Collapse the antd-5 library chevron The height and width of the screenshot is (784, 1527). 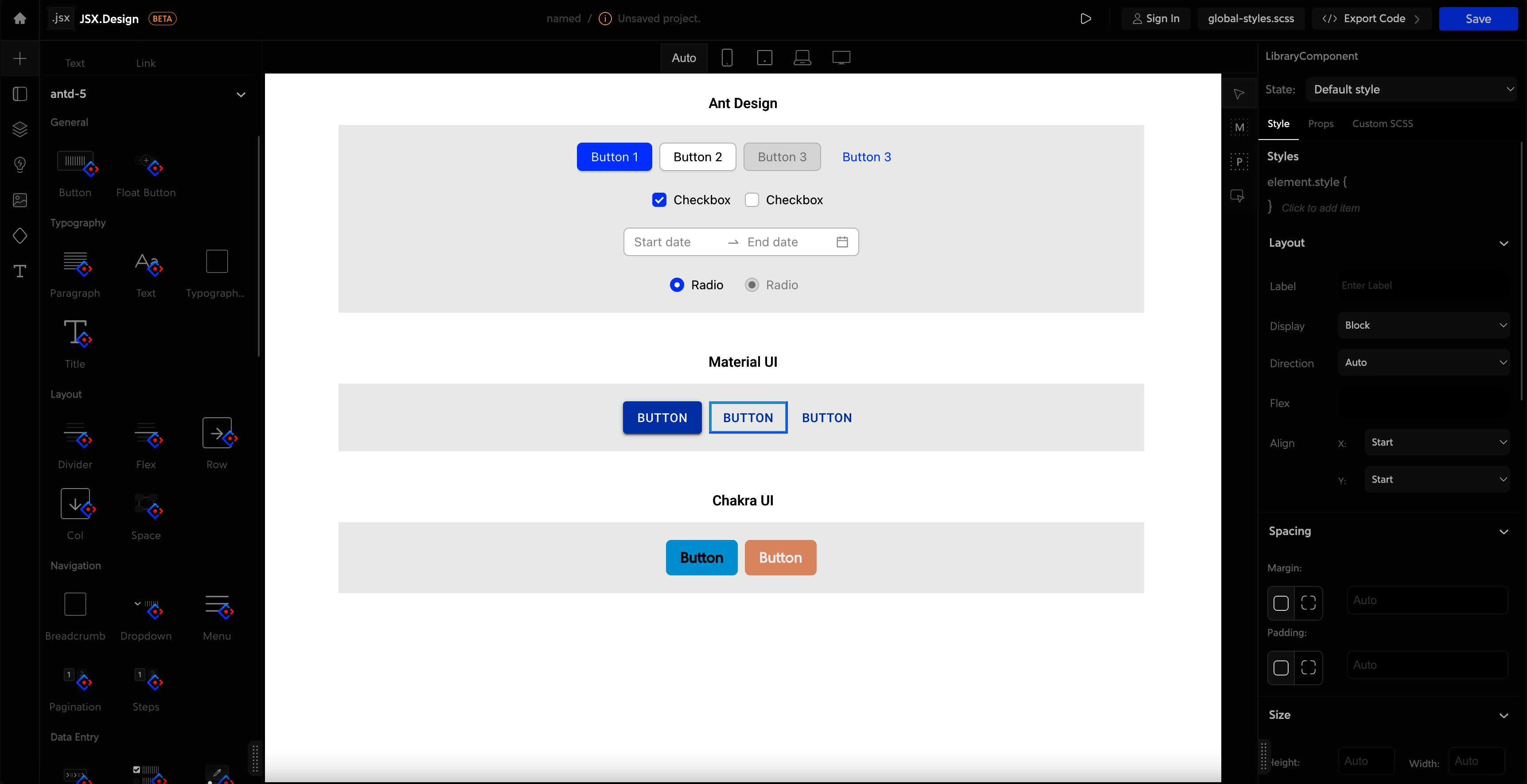(241, 94)
